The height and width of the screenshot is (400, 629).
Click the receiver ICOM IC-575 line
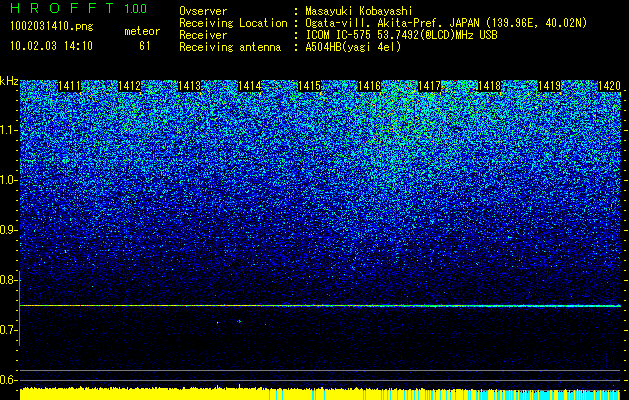pos(401,35)
